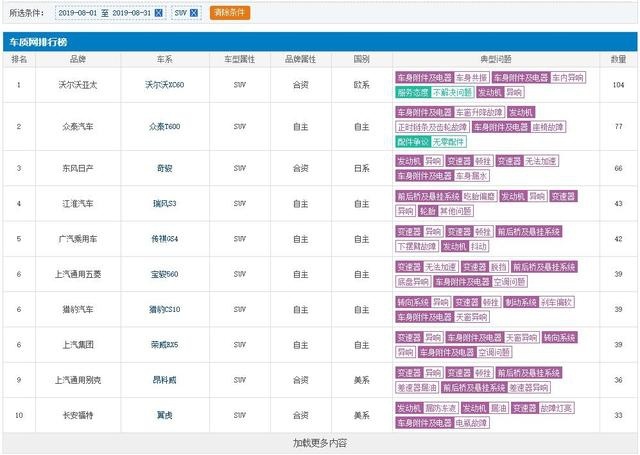
Task: Click the 日系 country cell
Action: coord(362,168)
